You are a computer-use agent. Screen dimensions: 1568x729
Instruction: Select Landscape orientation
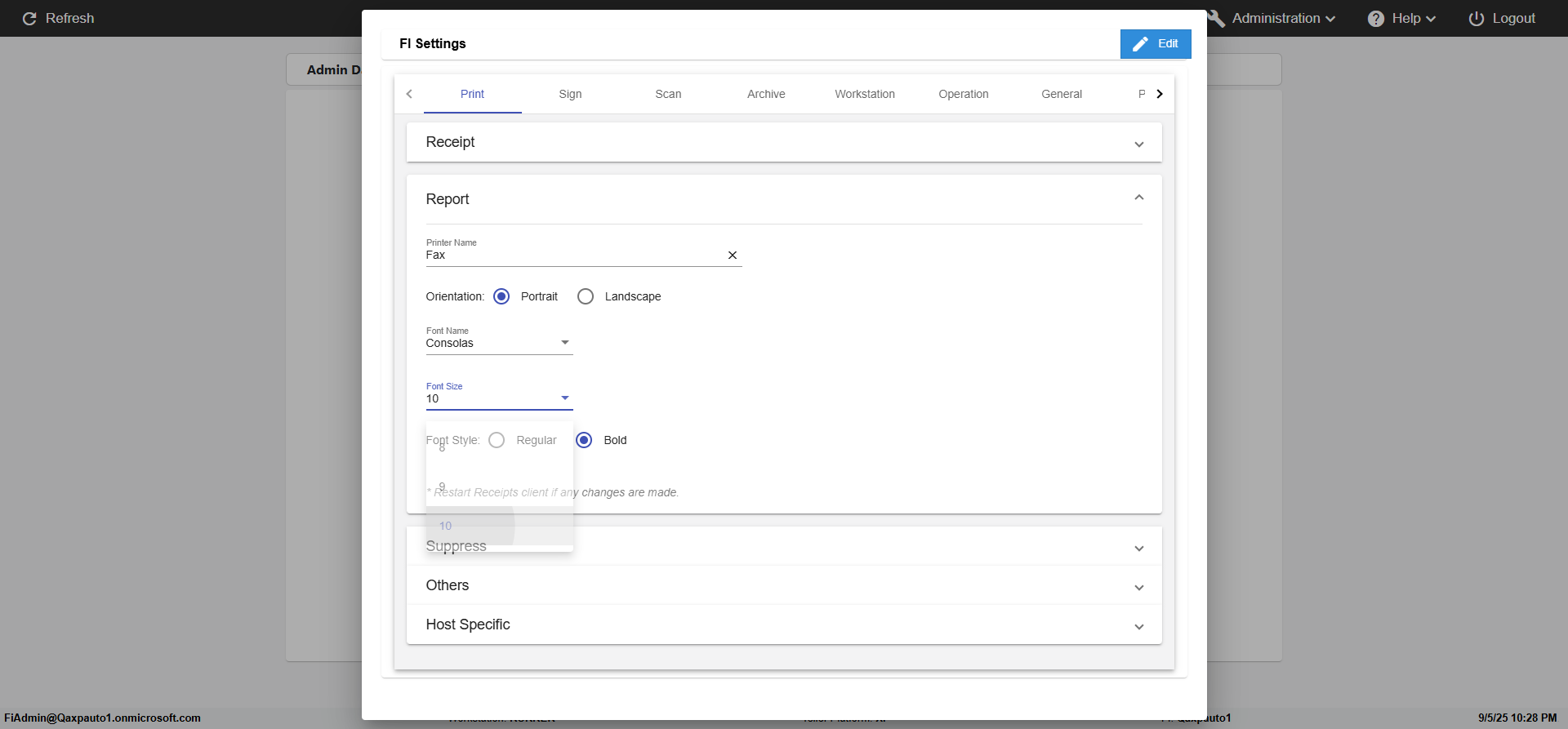[x=586, y=296]
